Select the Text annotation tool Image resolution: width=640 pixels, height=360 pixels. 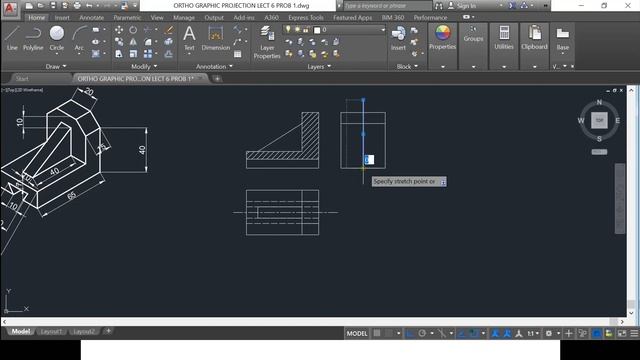point(189,38)
